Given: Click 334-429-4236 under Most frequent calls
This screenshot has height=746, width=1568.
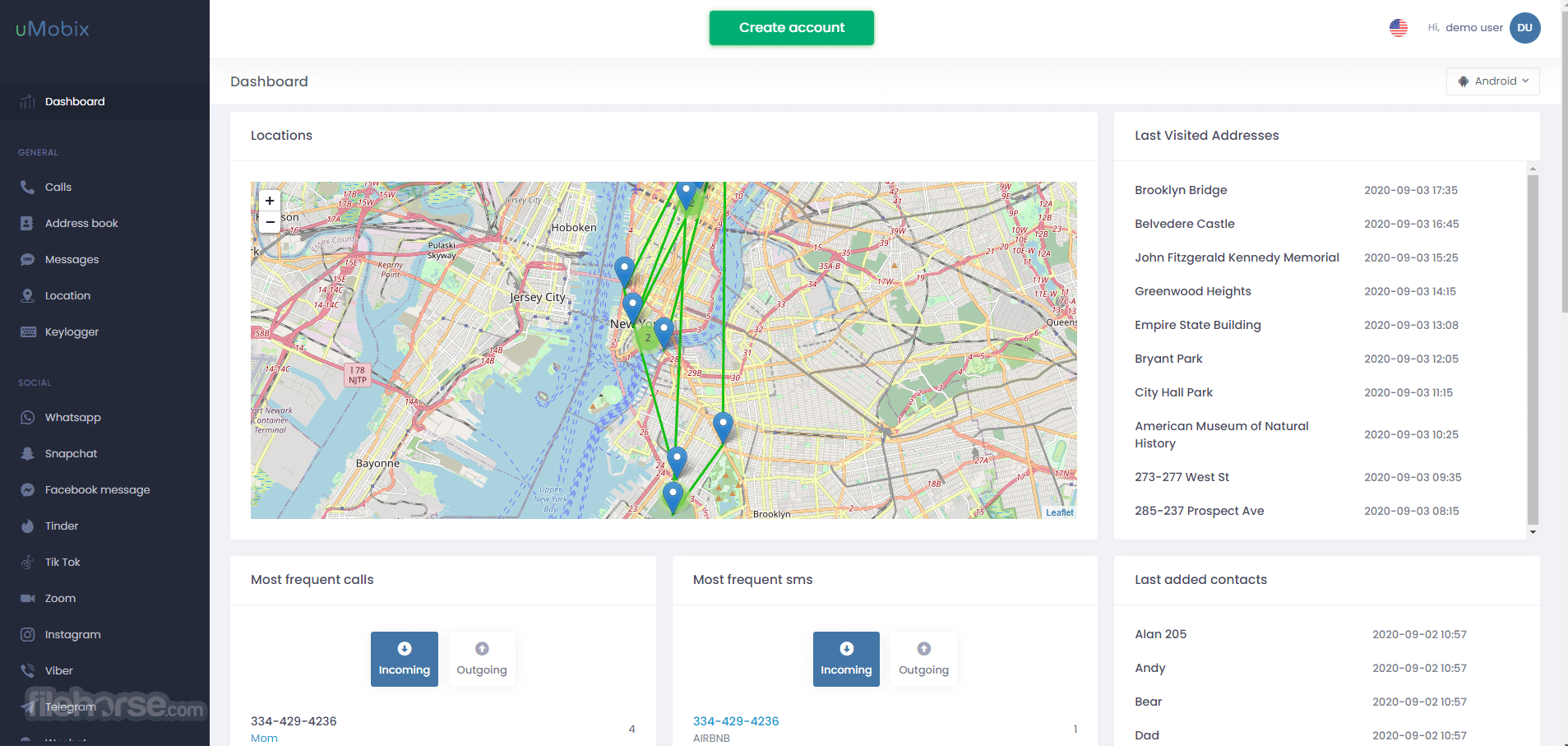Looking at the screenshot, I should (294, 721).
